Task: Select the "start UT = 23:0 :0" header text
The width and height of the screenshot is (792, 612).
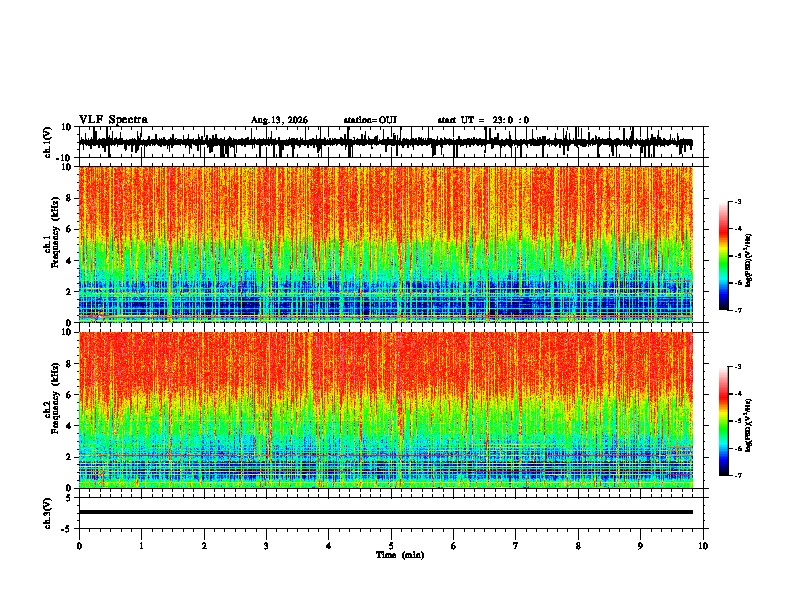Action: [x=483, y=120]
